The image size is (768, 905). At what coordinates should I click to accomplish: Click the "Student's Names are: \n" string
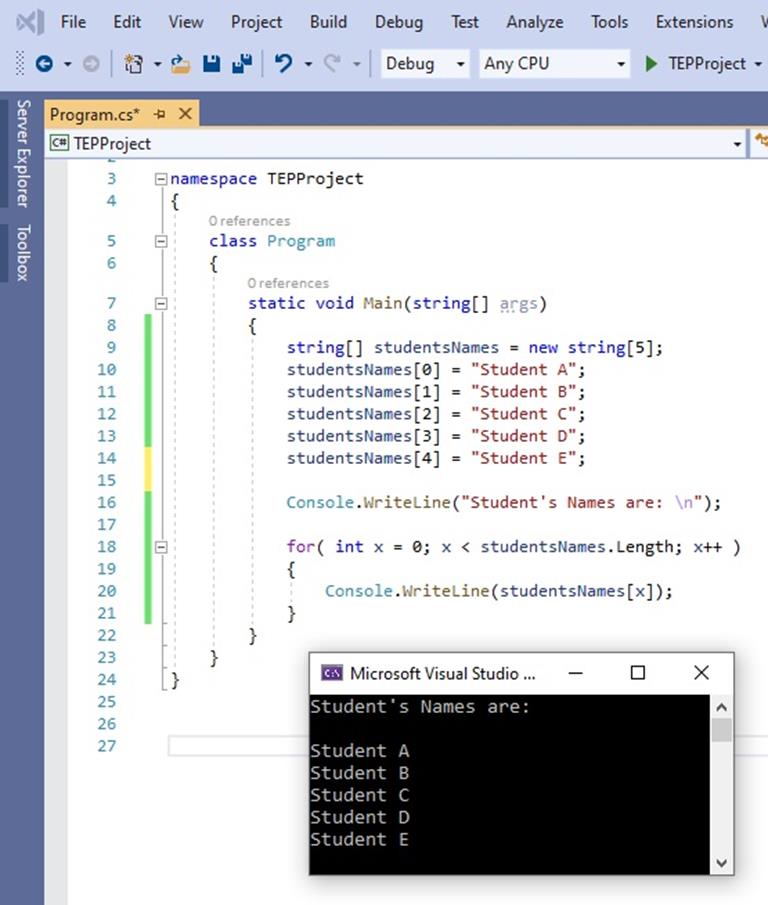[x=582, y=503]
